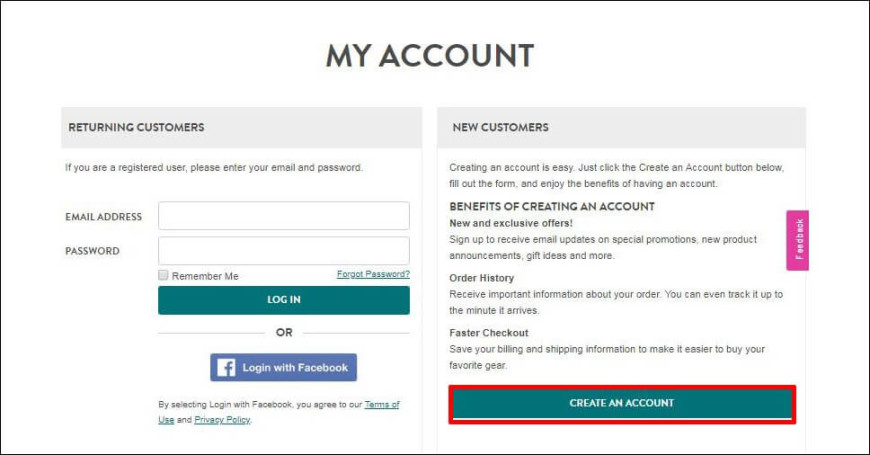This screenshot has height=455, width=870.
Task: Choose Login with Facebook button
Action: pyautogui.click(x=284, y=367)
